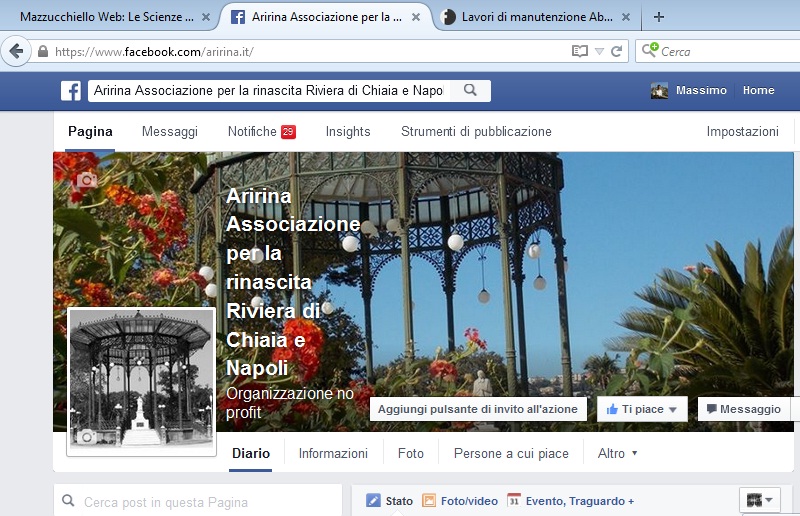Viewport: 800px width, 516px height.
Task: Expand the Altro dropdown menu
Action: coord(617,454)
